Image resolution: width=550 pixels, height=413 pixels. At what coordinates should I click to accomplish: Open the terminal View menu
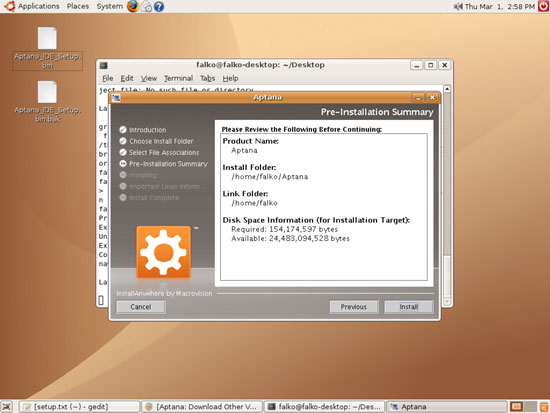(149, 78)
